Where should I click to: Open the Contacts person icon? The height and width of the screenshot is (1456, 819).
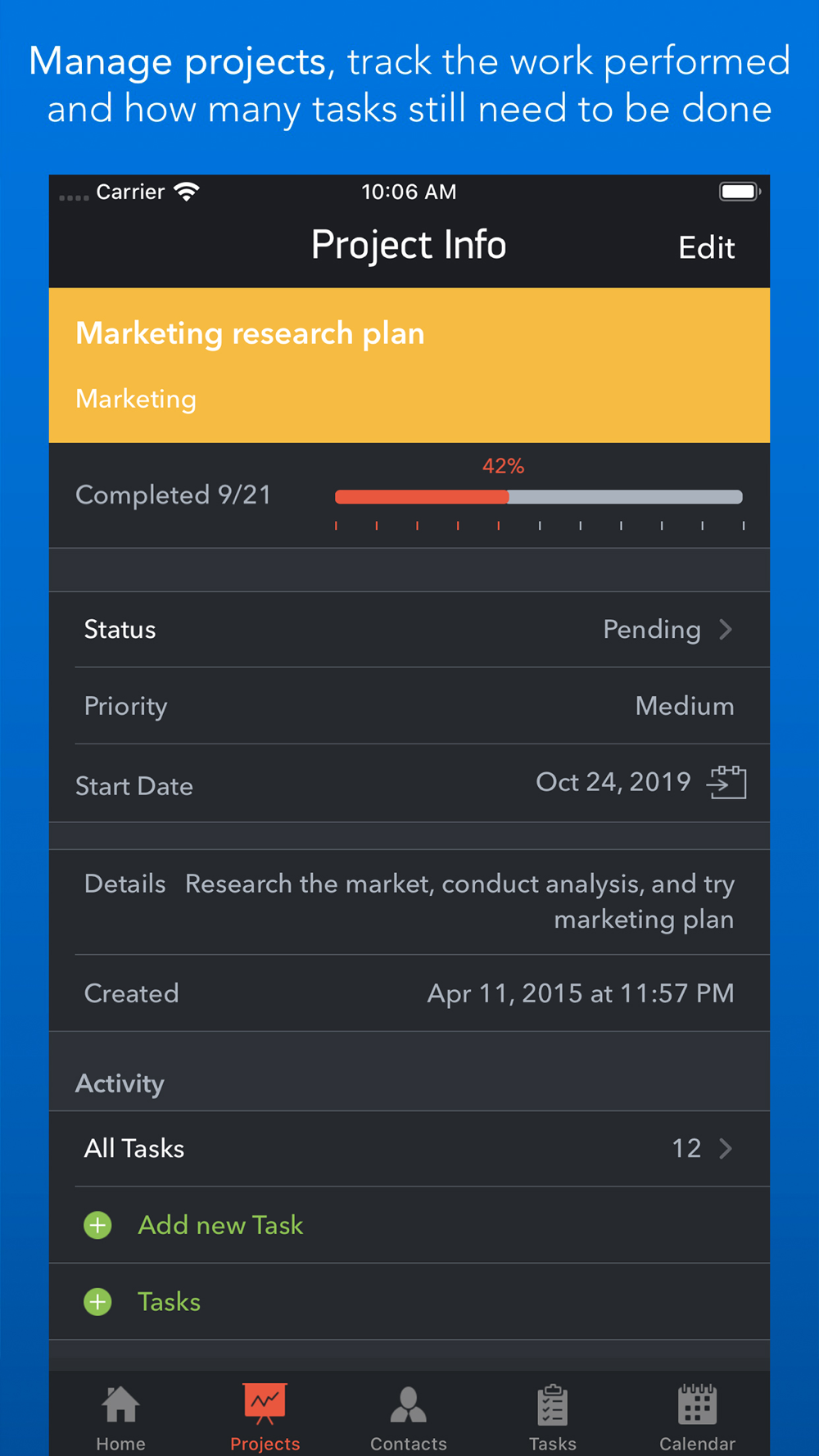point(408,1405)
